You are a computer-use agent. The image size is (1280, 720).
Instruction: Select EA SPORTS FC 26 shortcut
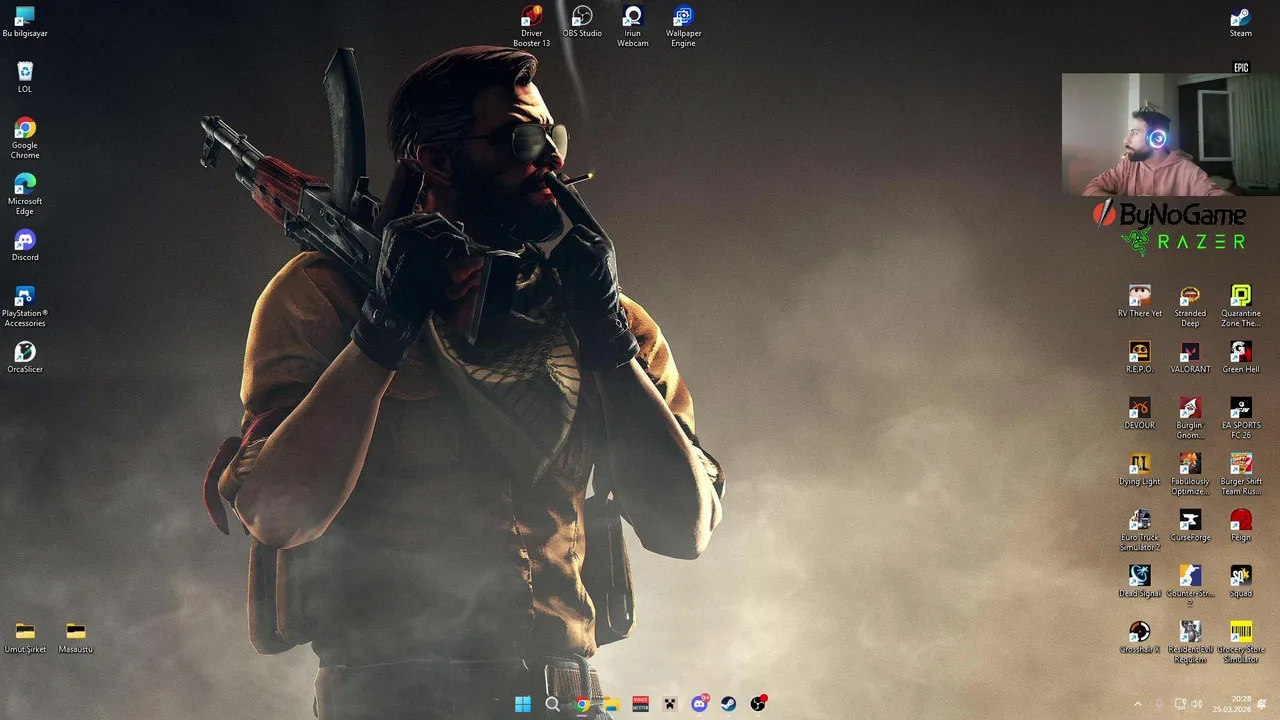tap(1240, 418)
